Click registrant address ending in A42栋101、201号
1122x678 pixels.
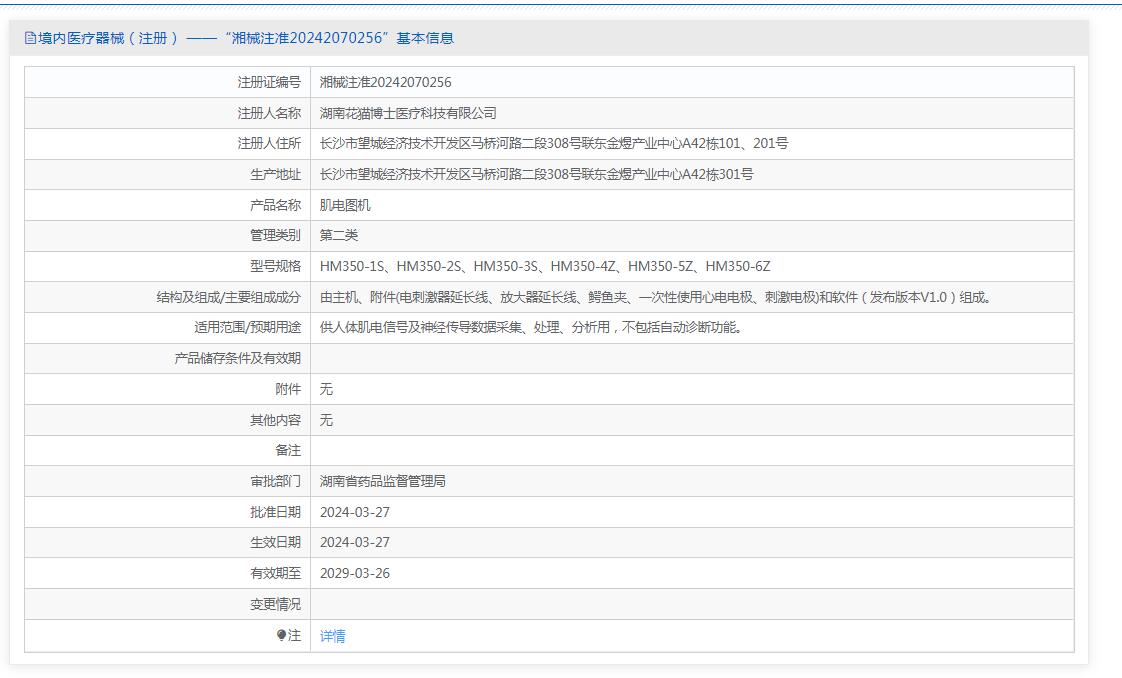tap(553, 144)
